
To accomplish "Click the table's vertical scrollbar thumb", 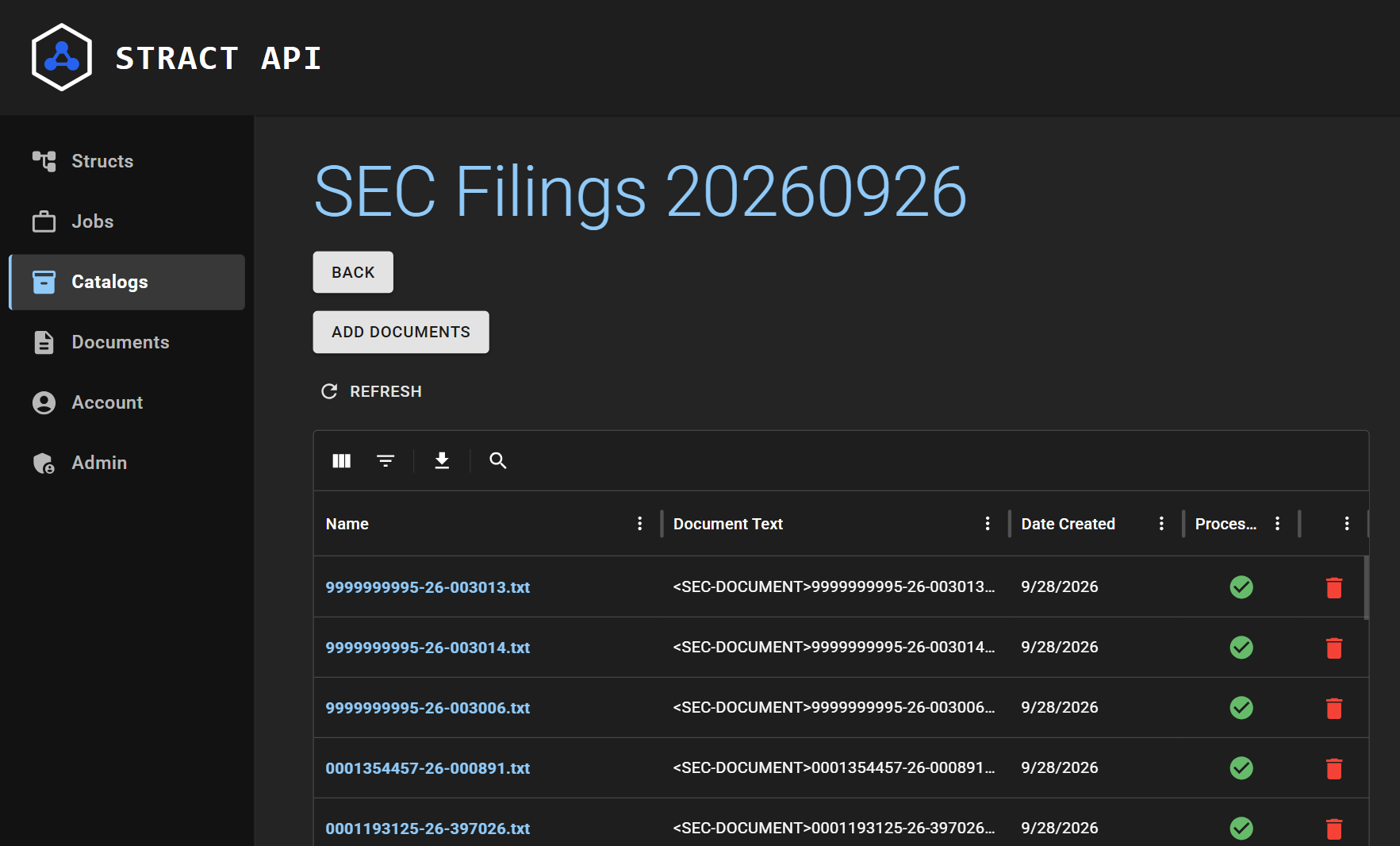I will tap(1366, 587).
